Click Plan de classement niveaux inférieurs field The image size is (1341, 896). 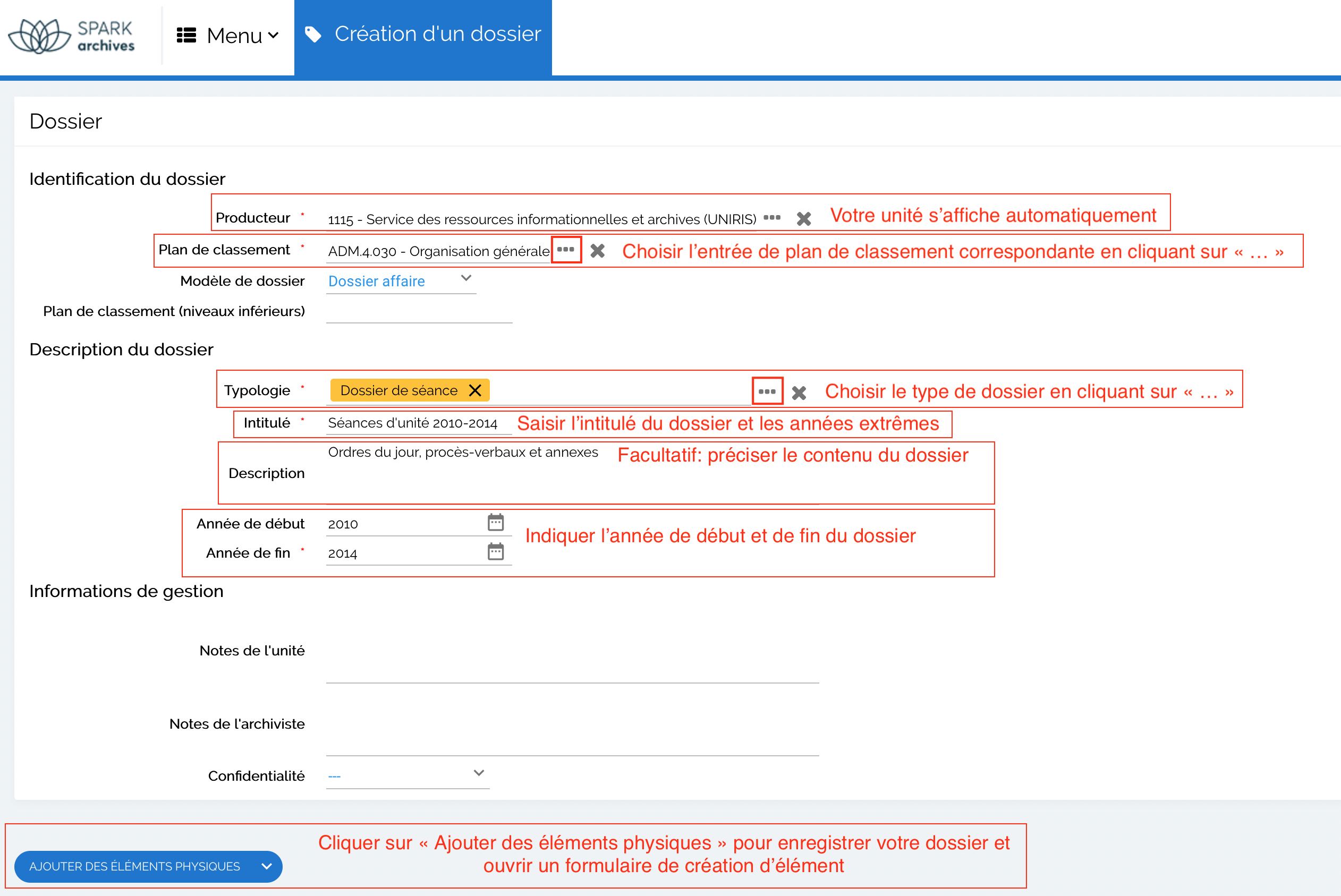click(419, 312)
